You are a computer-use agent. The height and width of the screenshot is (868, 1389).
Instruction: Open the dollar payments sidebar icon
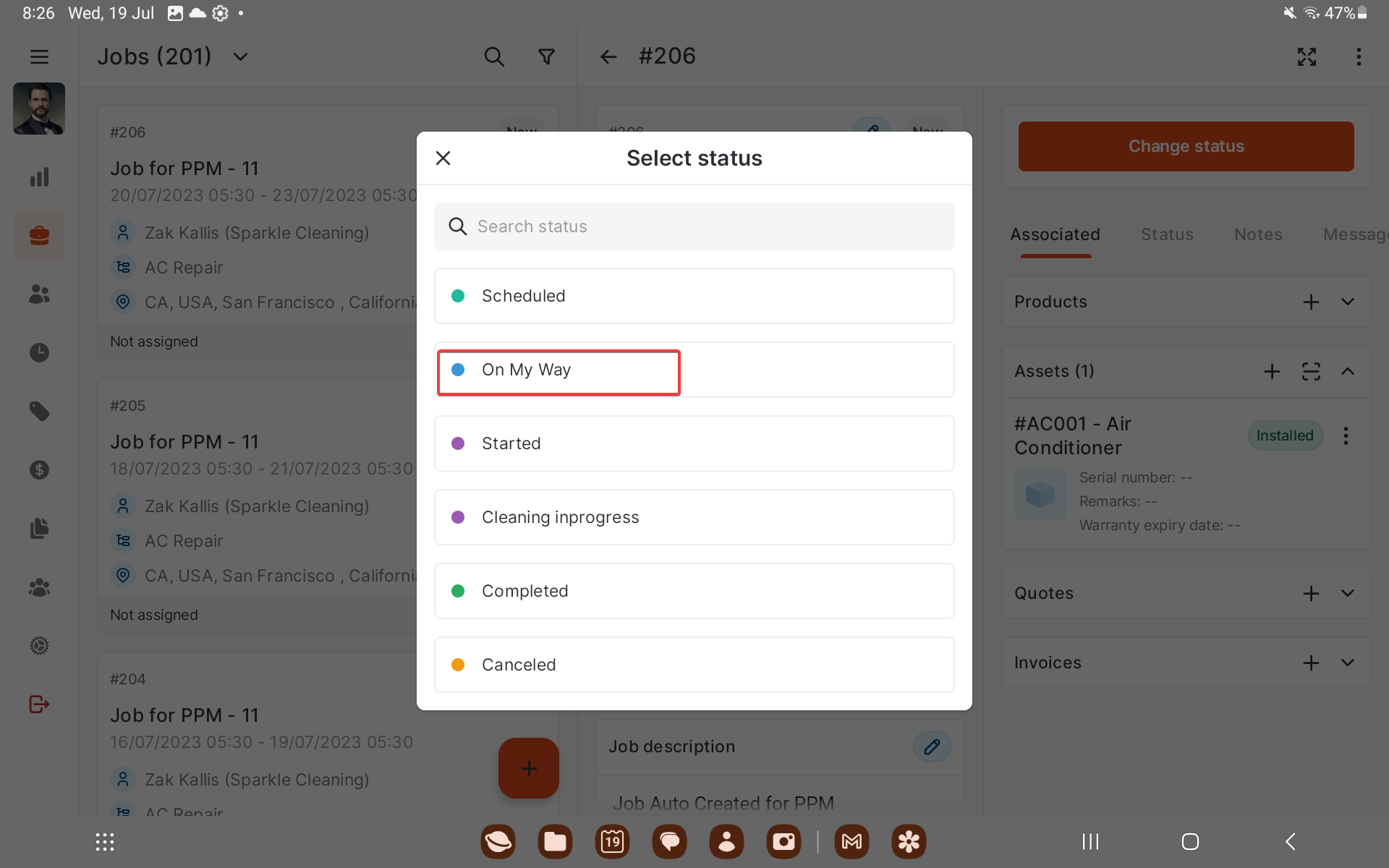coord(39,470)
